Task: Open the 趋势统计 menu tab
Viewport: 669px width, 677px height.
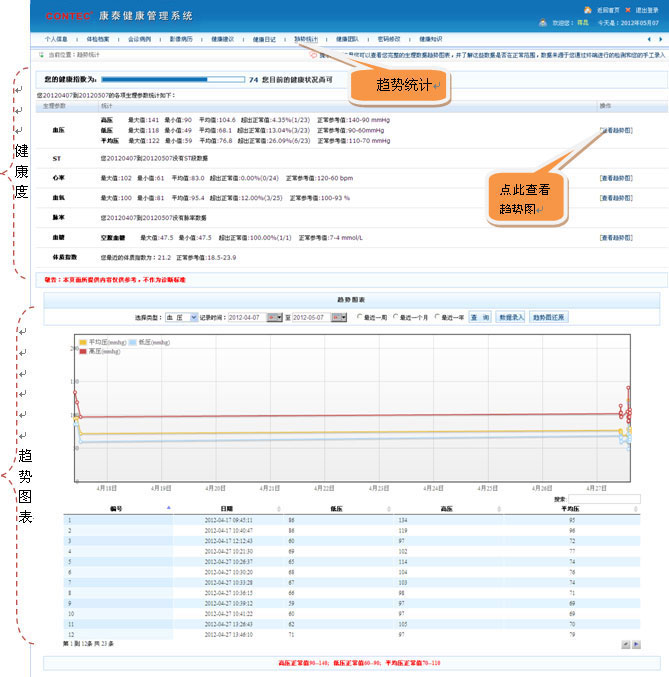Action: click(307, 38)
